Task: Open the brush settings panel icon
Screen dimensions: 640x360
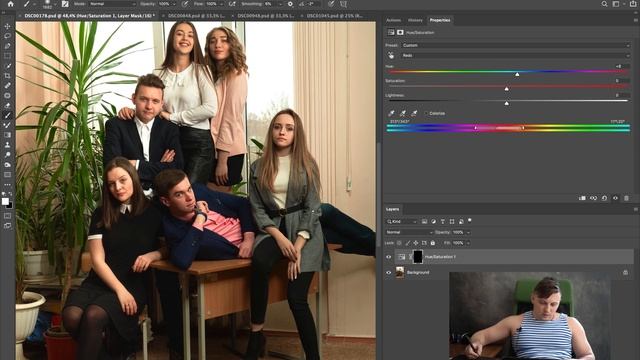Action: [65, 4]
